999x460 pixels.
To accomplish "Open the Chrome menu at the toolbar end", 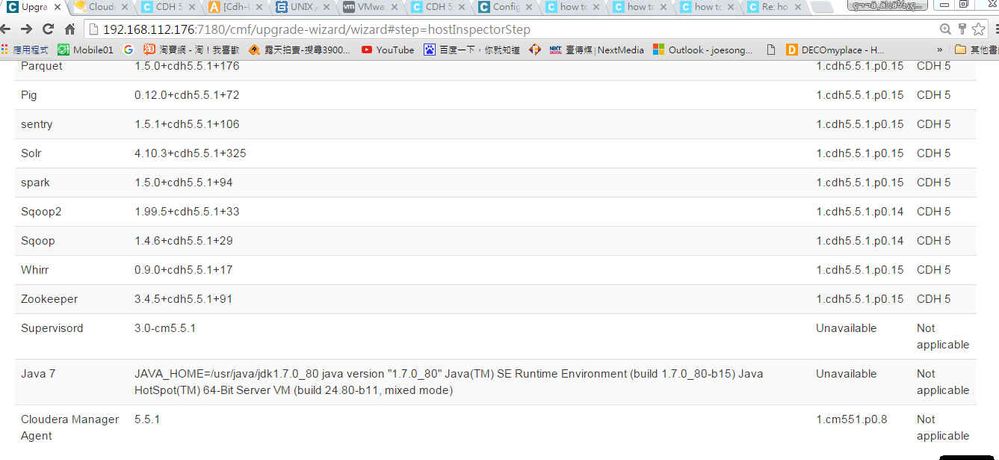I will [x=996, y=29].
